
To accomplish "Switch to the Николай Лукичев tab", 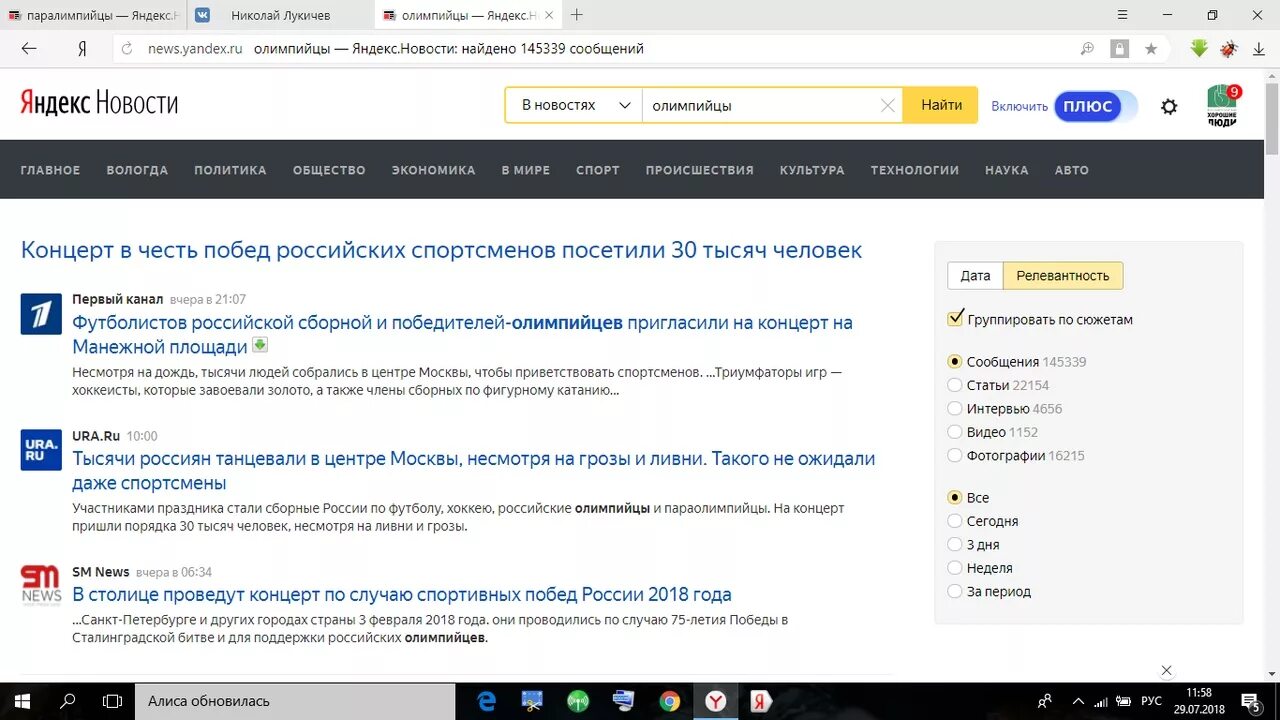I will (281, 15).
